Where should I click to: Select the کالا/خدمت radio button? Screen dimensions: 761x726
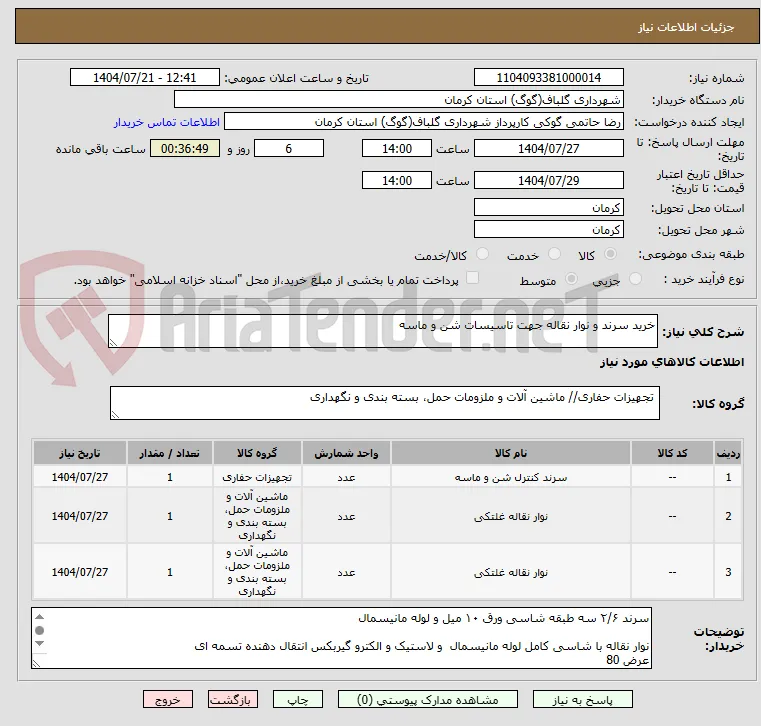point(482,254)
